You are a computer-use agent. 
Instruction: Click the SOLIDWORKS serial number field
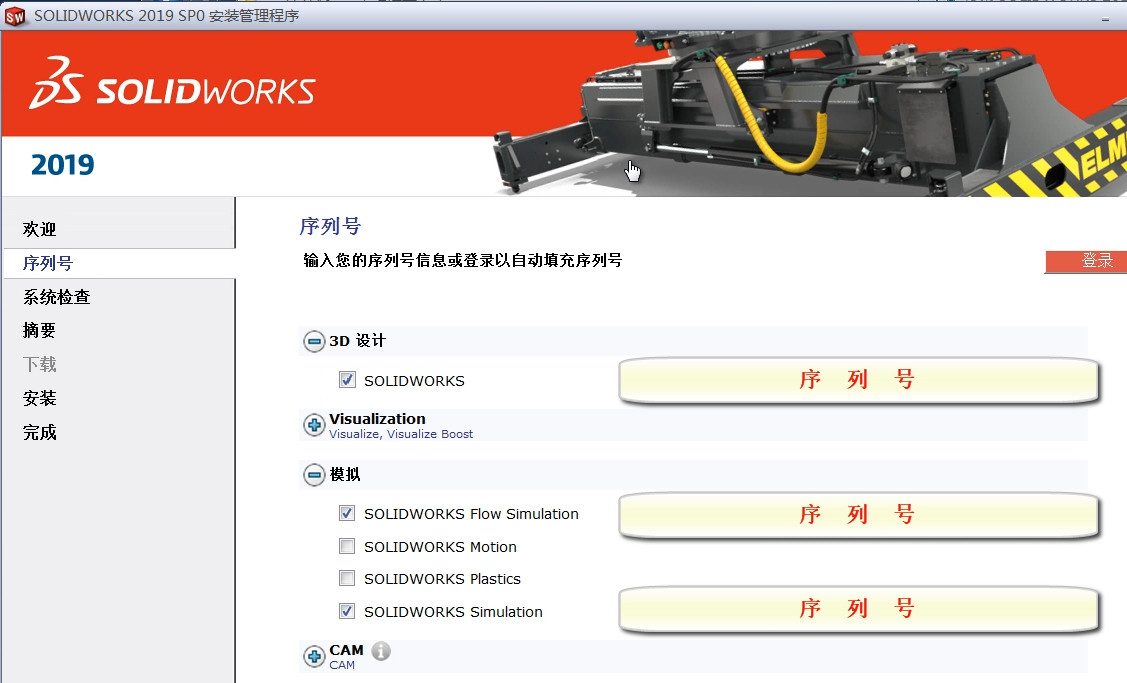tap(858, 380)
